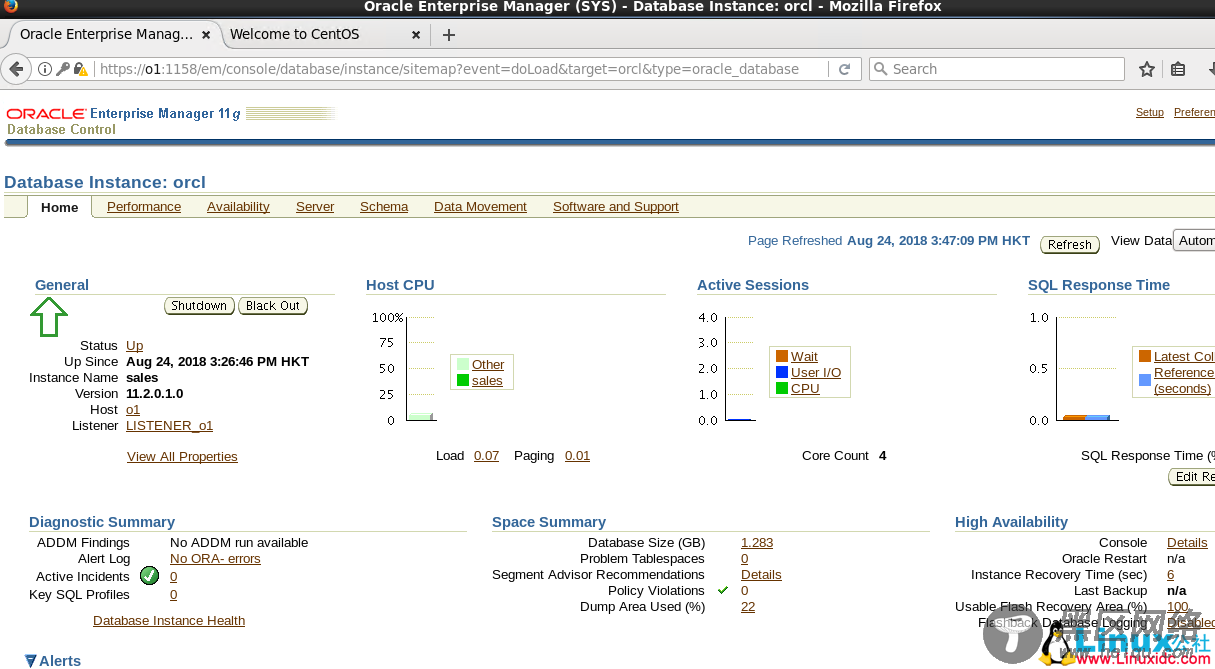Click the Active Incidents green check icon
This screenshot has width=1215, height=669.
tap(149, 576)
